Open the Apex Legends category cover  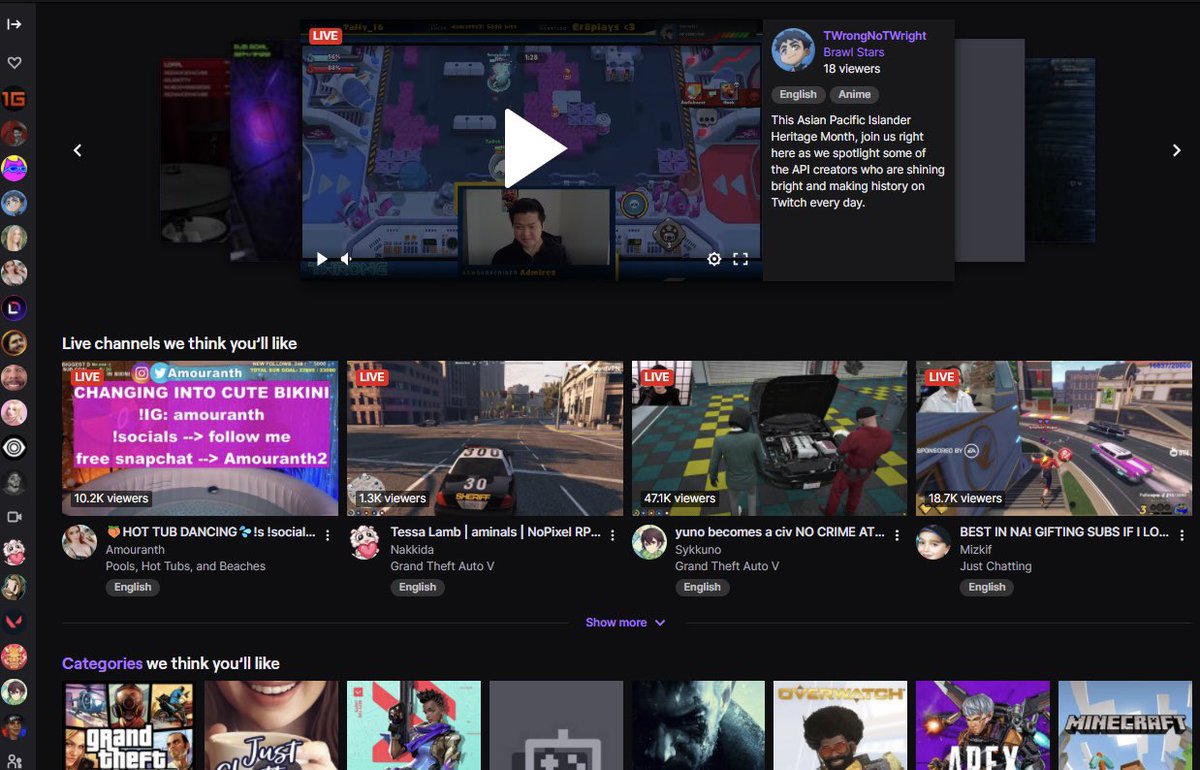[983, 726]
